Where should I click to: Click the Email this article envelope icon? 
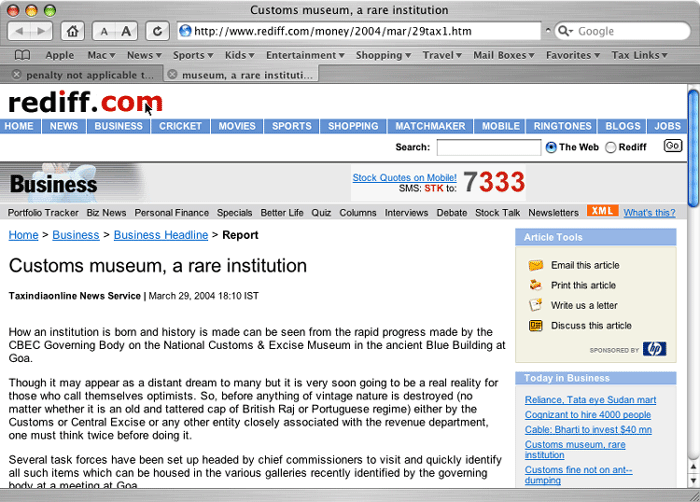tap(536, 266)
